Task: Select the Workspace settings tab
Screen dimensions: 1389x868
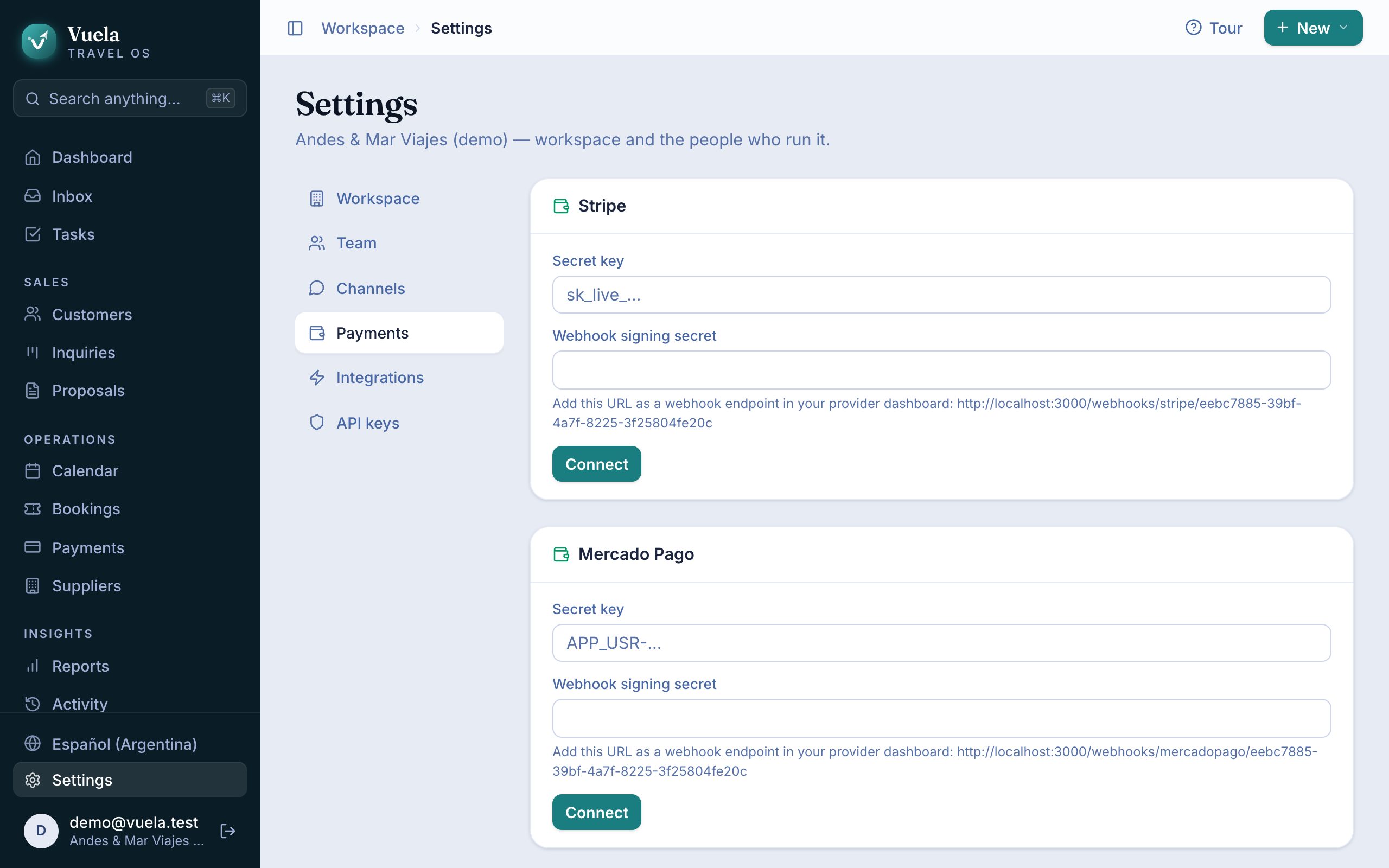Action: pos(399,199)
